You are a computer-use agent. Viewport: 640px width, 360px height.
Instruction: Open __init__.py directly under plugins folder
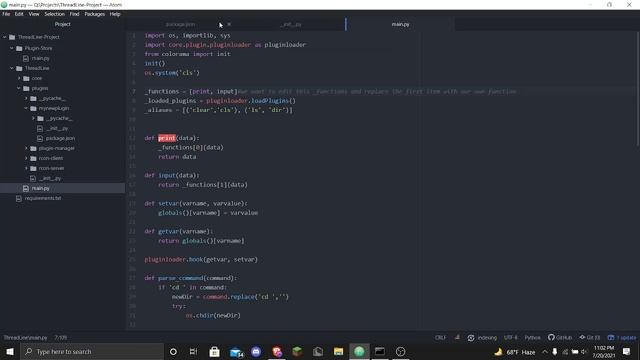click(x=50, y=178)
